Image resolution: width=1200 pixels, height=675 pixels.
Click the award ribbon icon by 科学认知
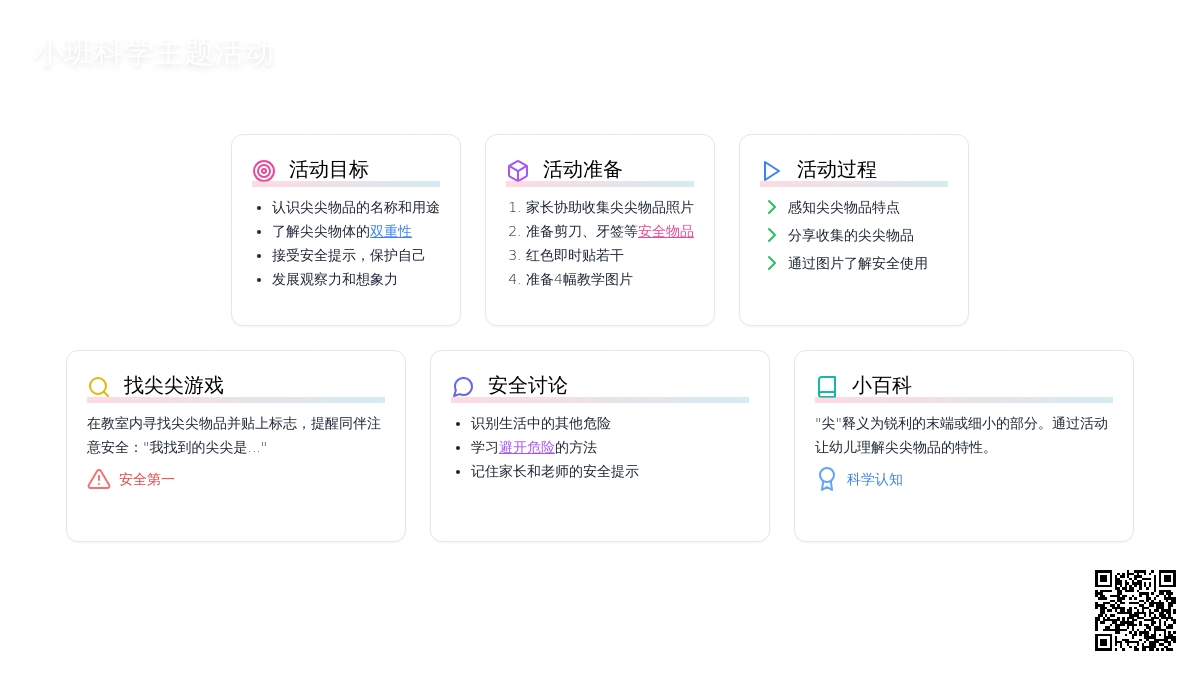click(827, 479)
